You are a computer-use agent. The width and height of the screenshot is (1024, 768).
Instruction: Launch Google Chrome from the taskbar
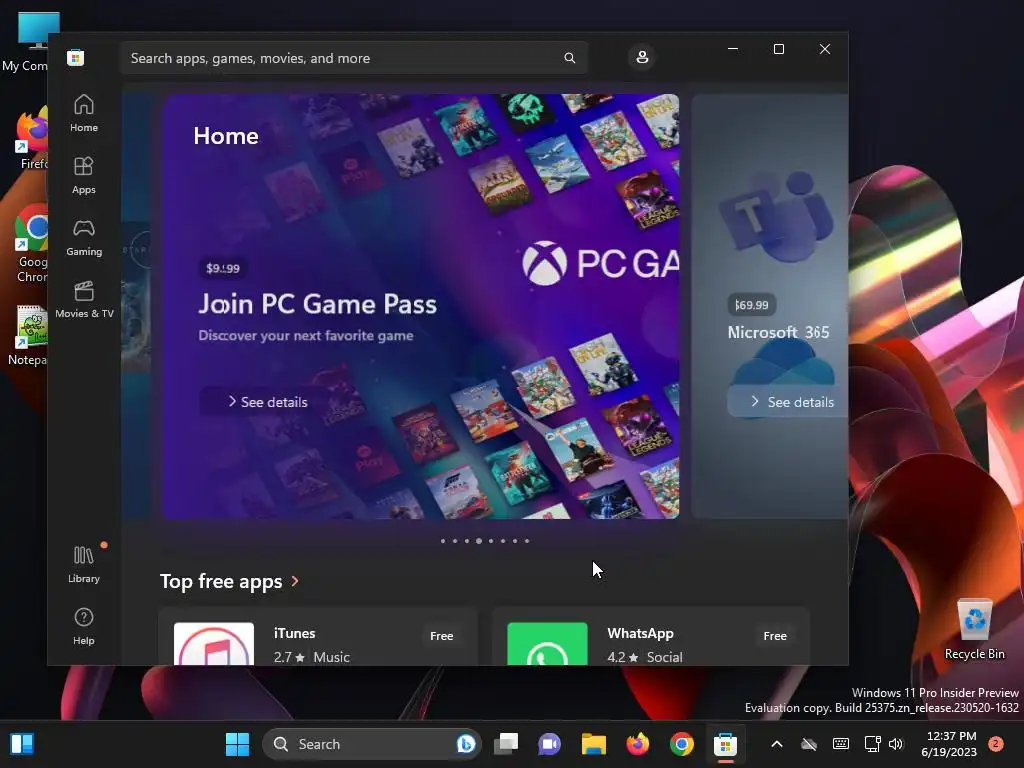681,744
